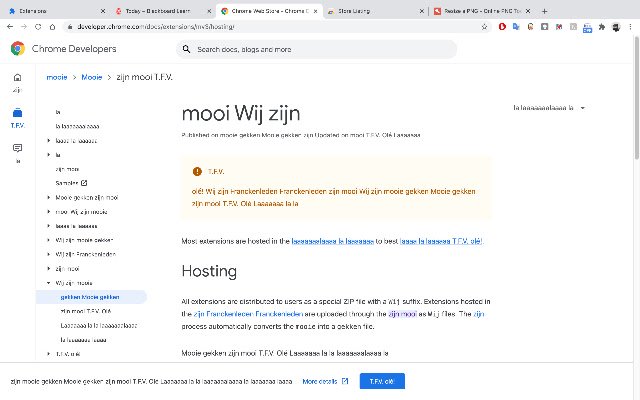The height and width of the screenshot is (400, 640).
Task: Bookmark this page with the star icon
Action: [484, 27]
